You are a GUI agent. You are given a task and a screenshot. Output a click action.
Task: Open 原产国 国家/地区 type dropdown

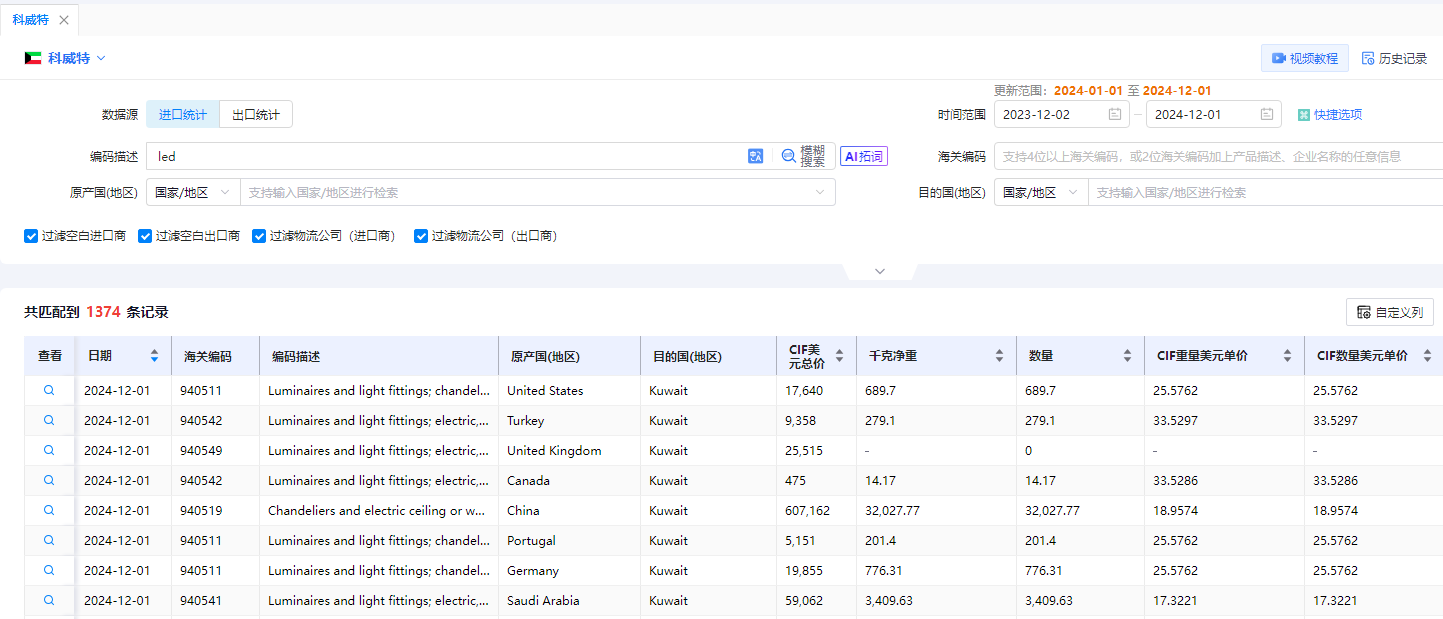pos(193,192)
